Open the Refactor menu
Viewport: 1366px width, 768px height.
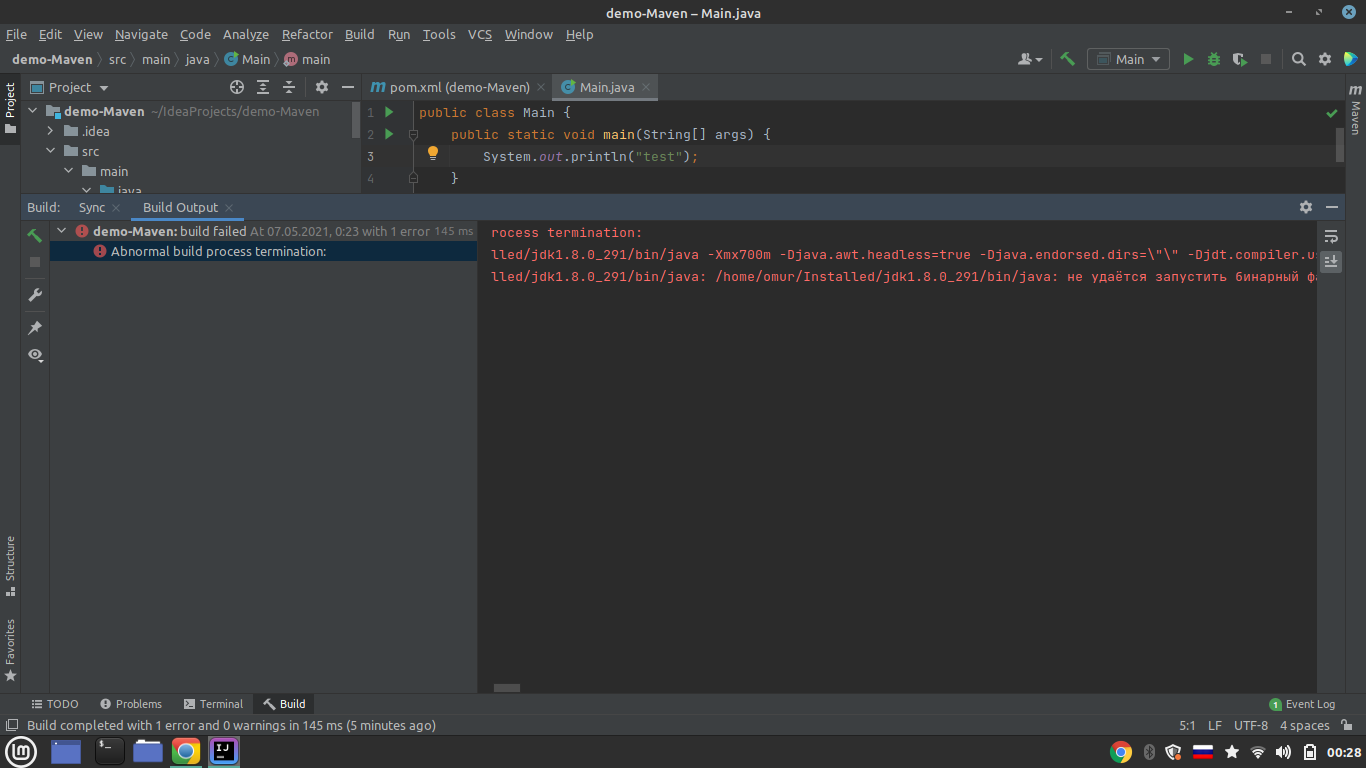pos(307,34)
